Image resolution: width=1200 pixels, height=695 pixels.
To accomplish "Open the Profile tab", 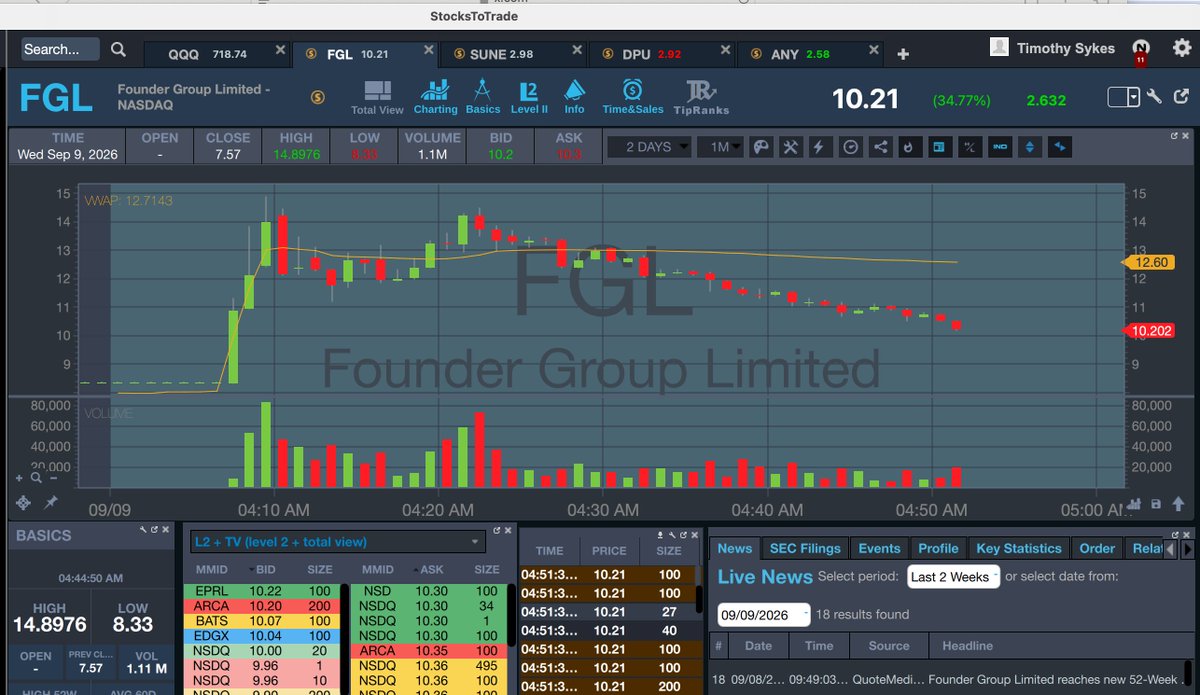I will [939, 548].
